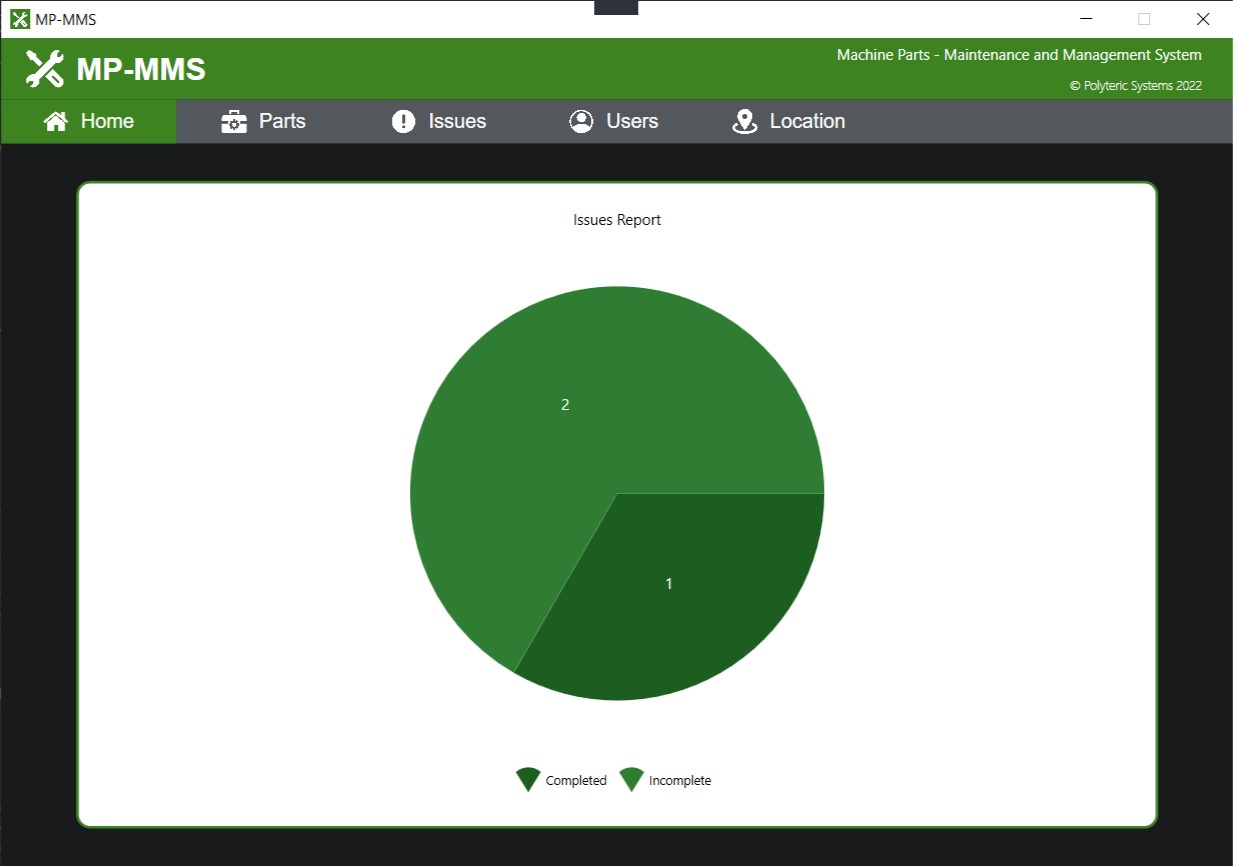Switch to the Issues tab
The height and width of the screenshot is (866, 1233).
[x=457, y=121]
